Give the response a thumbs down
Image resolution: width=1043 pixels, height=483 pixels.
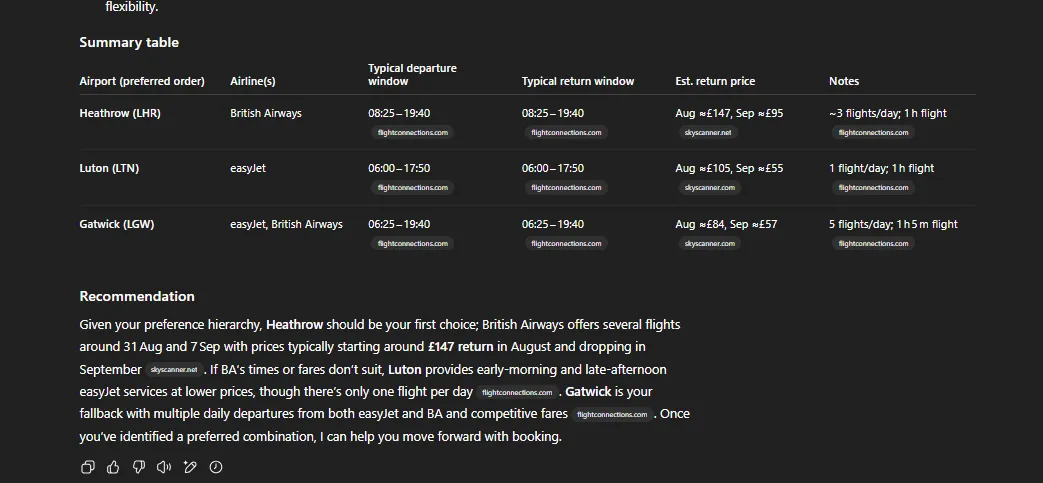[x=138, y=467]
